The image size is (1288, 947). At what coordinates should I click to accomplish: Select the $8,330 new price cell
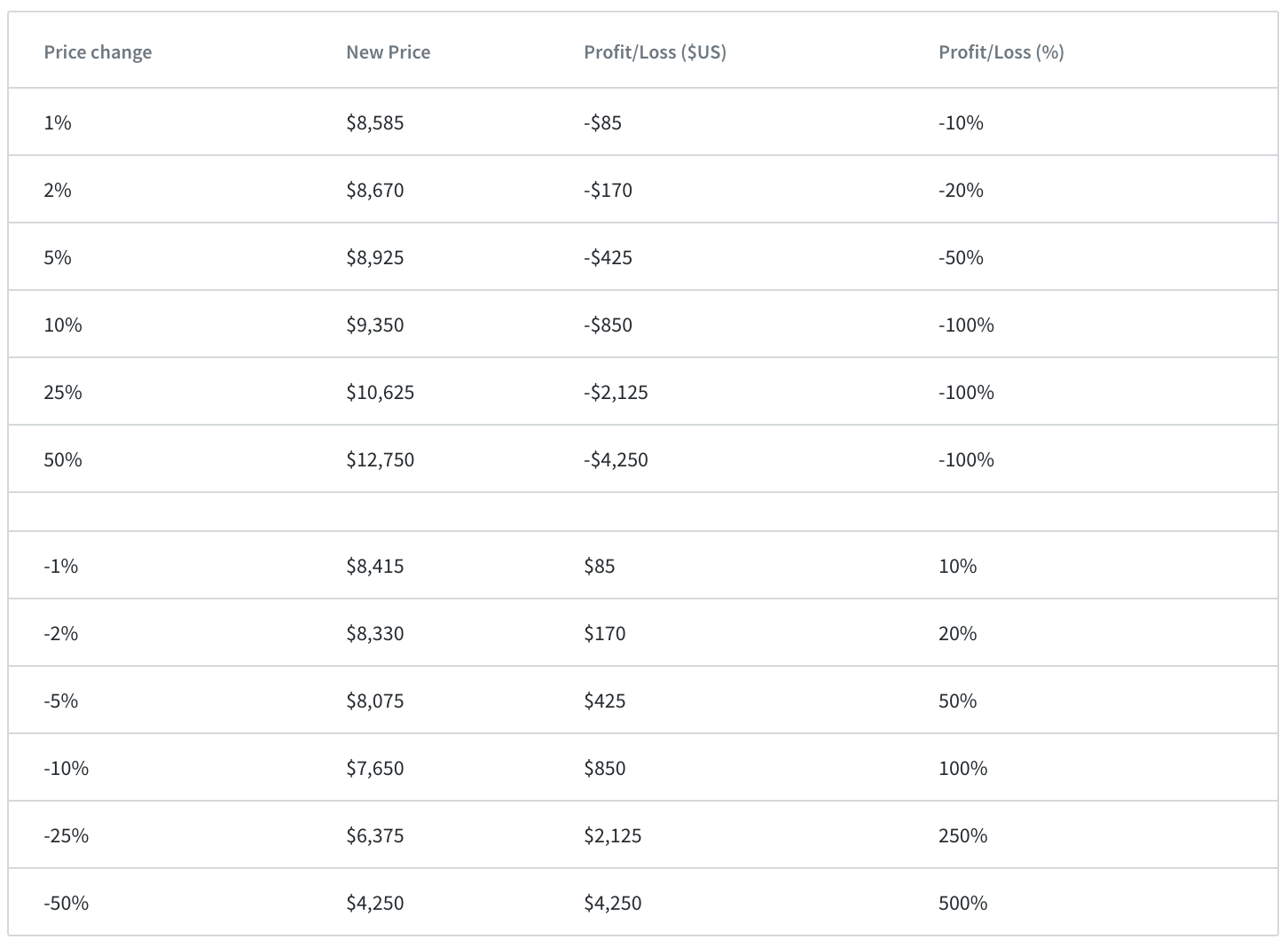coord(374,634)
